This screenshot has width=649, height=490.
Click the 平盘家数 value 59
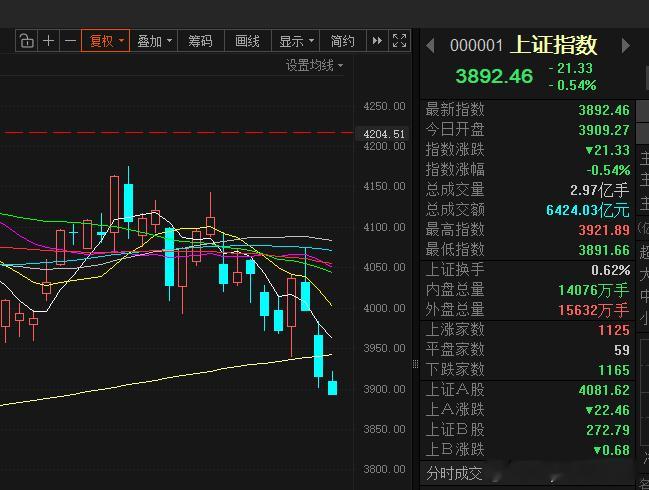pos(622,350)
